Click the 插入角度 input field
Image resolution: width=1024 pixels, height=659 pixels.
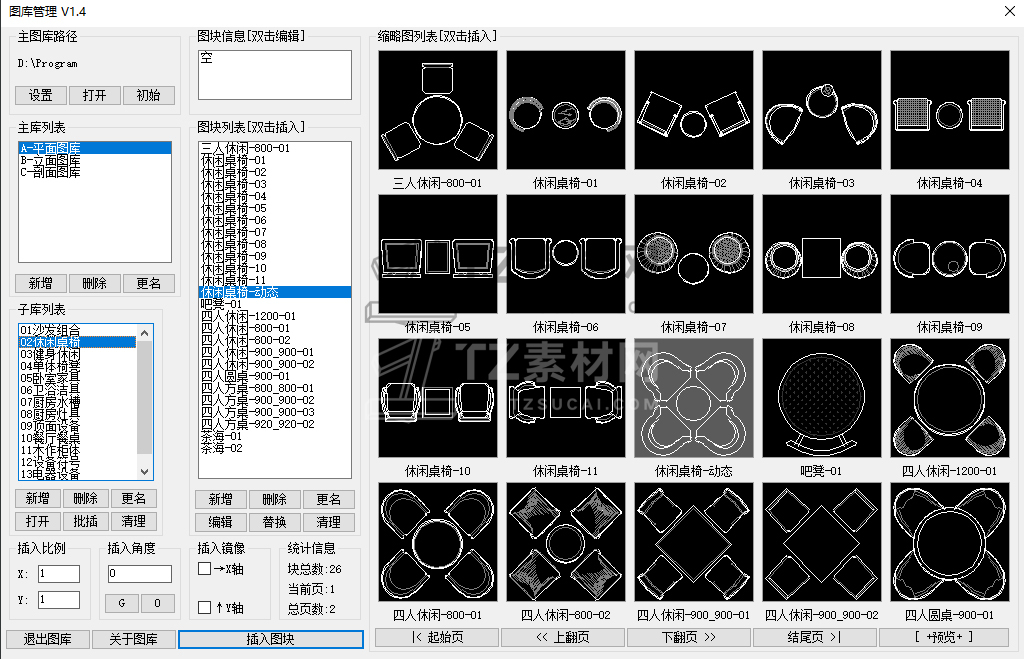point(139,574)
